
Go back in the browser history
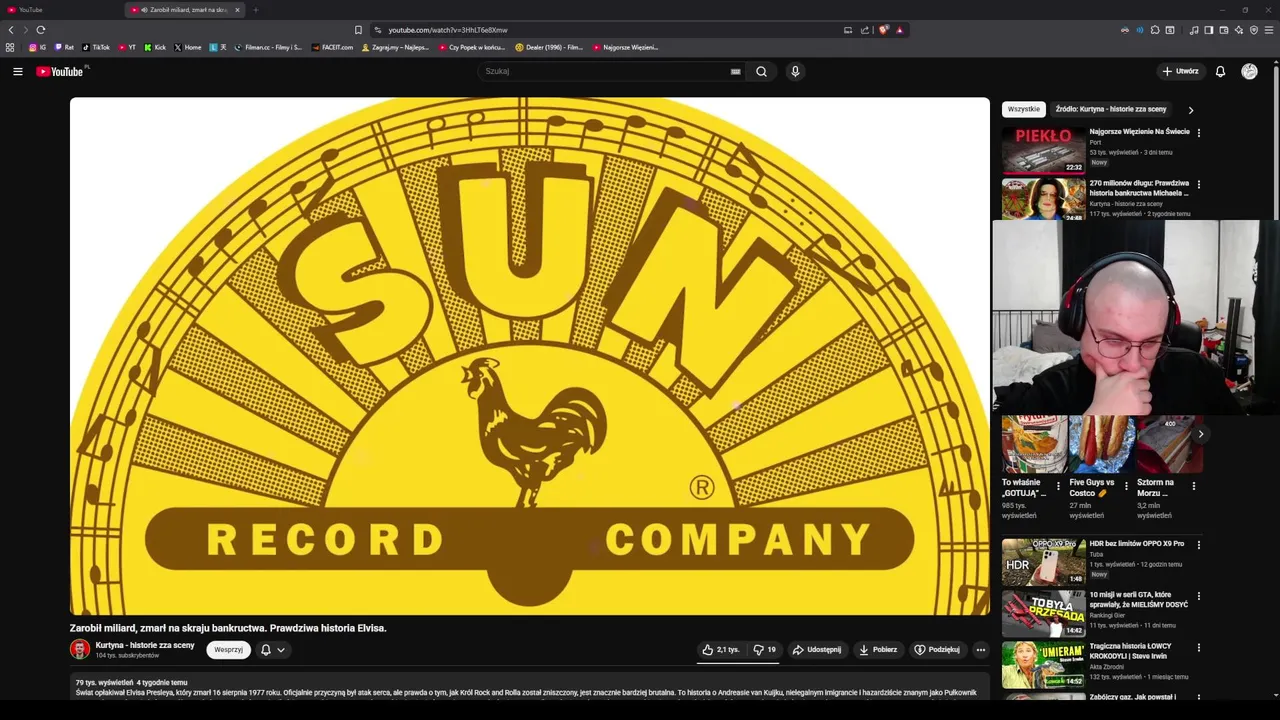coord(11,30)
